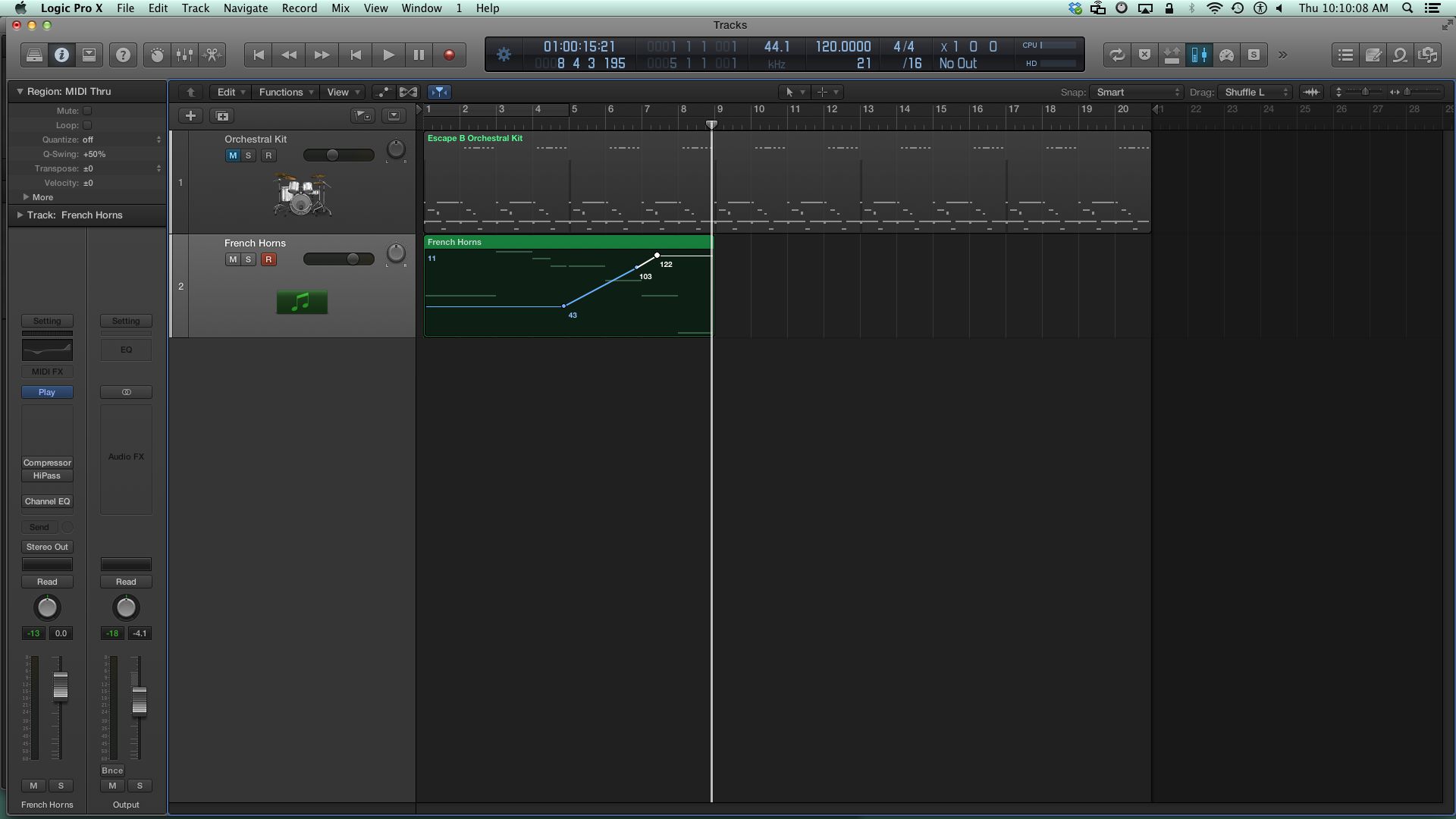The width and height of the screenshot is (1456, 819).
Task: Toggle the Flex show/hide button
Action: click(408, 92)
